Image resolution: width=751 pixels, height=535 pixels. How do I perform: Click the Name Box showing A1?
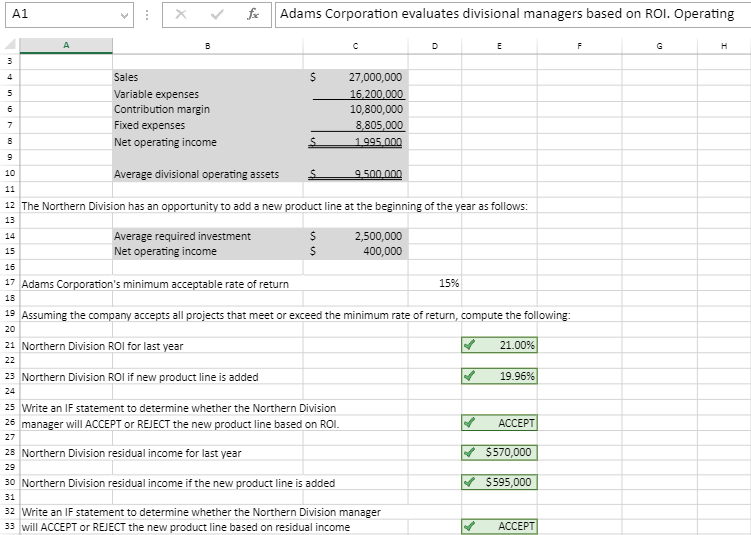(x=69, y=15)
